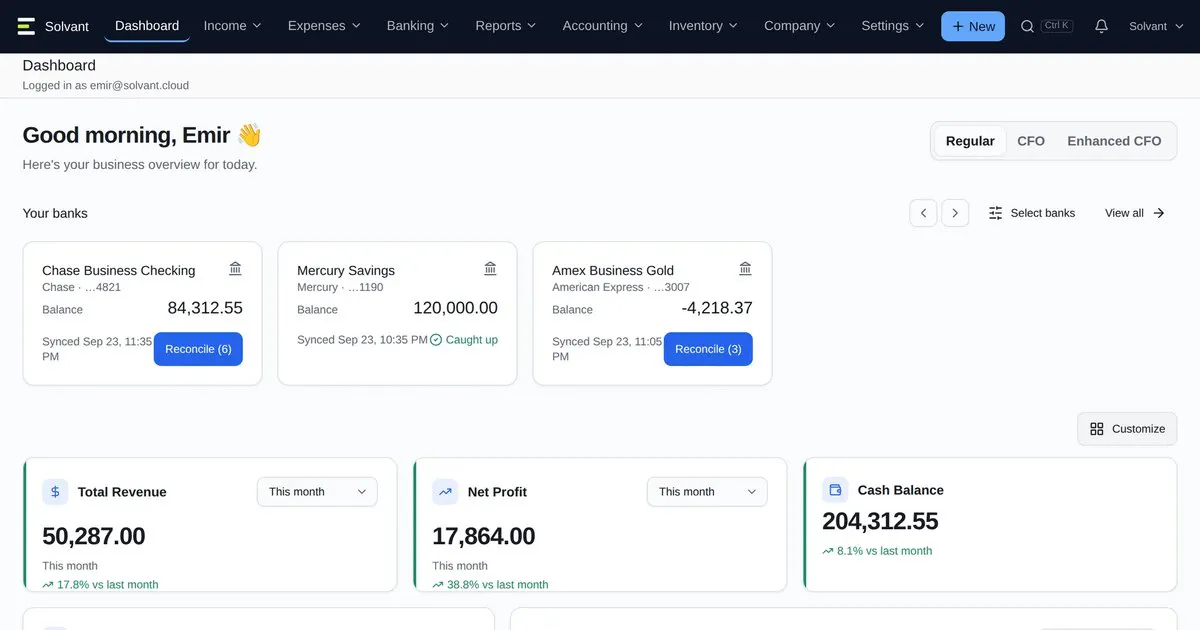Click the bank icon on Chase Business Checking

point(235,268)
